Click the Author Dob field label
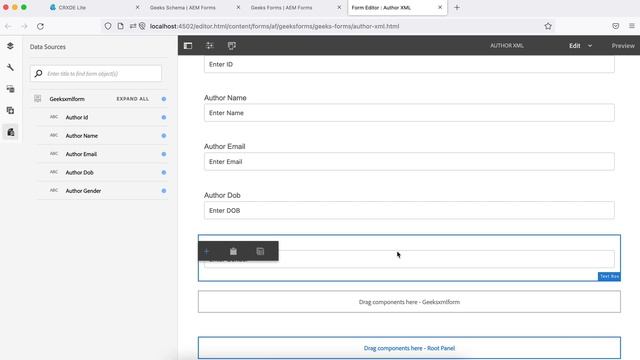 point(222,195)
